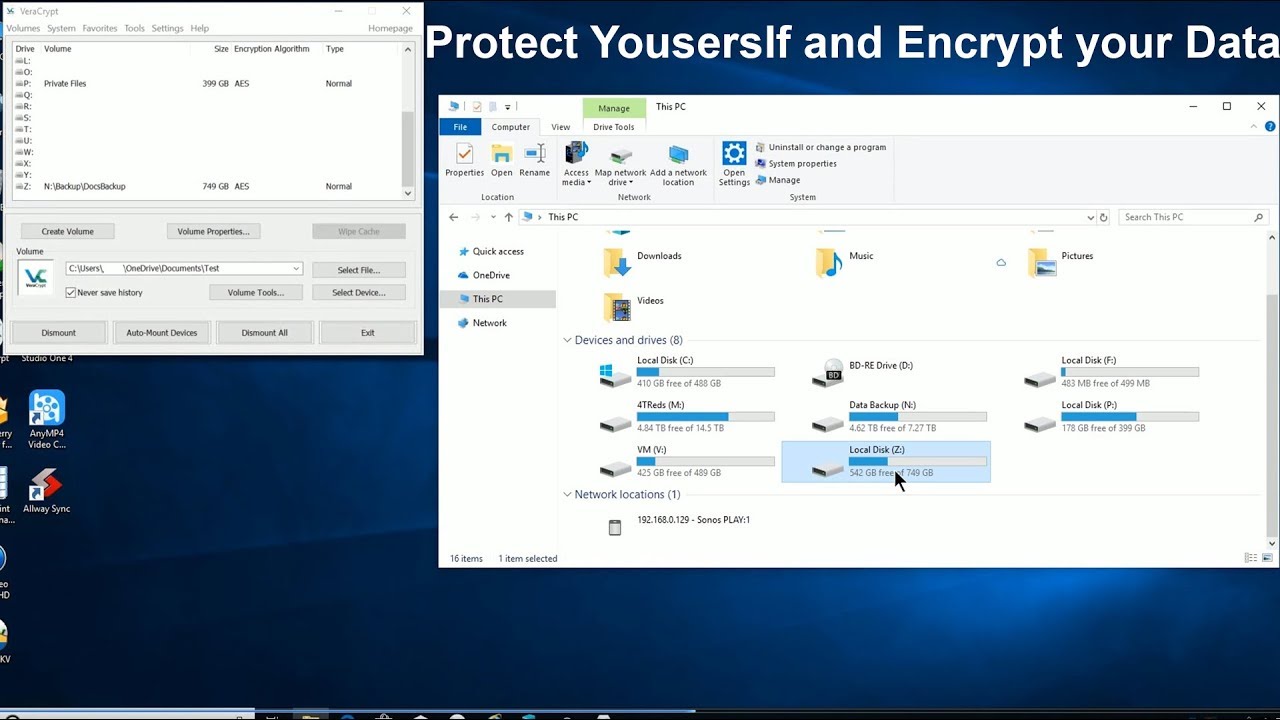Screen dimensions: 1280x720
Task: Select the Z: DocsBackup volume row
Action: [206, 186]
